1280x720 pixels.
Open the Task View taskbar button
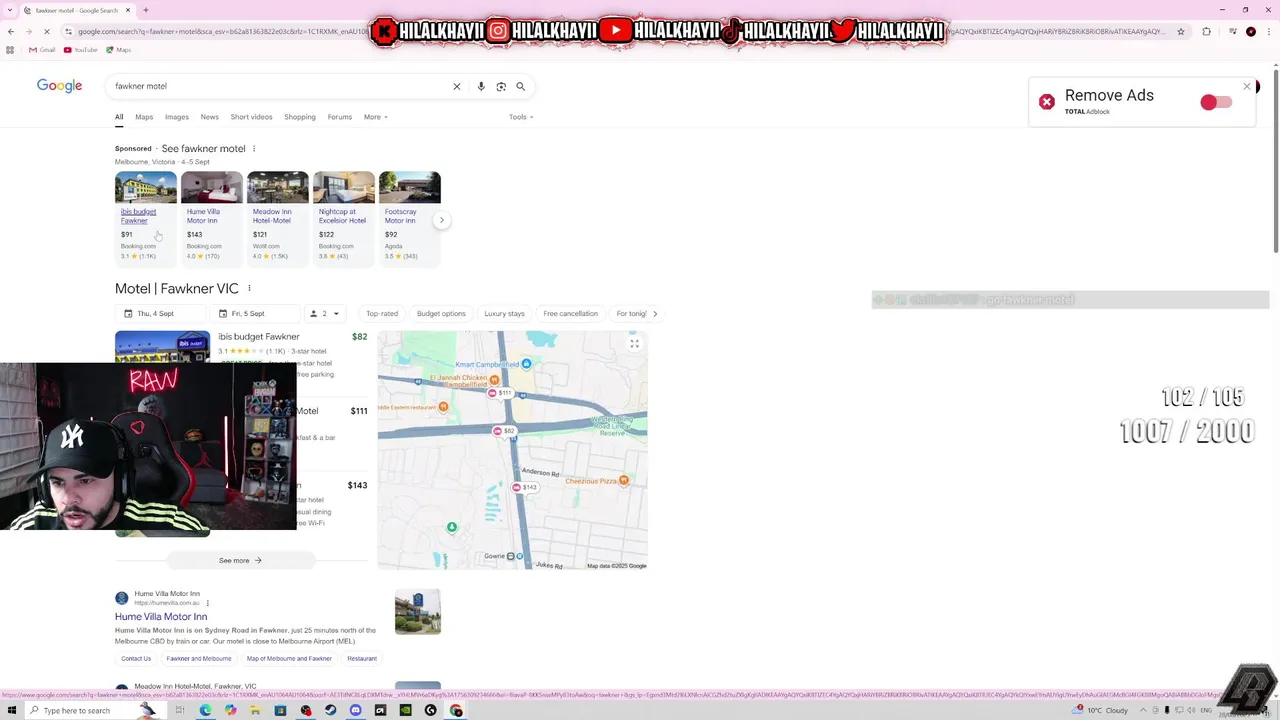tap(180, 711)
